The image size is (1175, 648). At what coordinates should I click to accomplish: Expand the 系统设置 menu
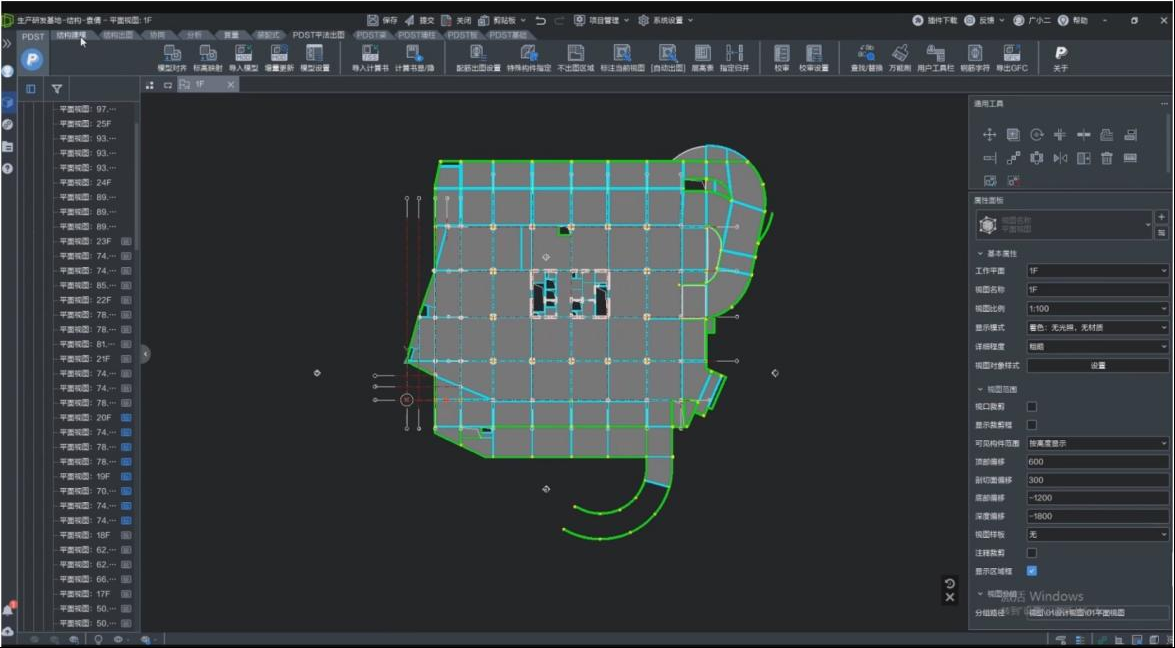click(665, 21)
